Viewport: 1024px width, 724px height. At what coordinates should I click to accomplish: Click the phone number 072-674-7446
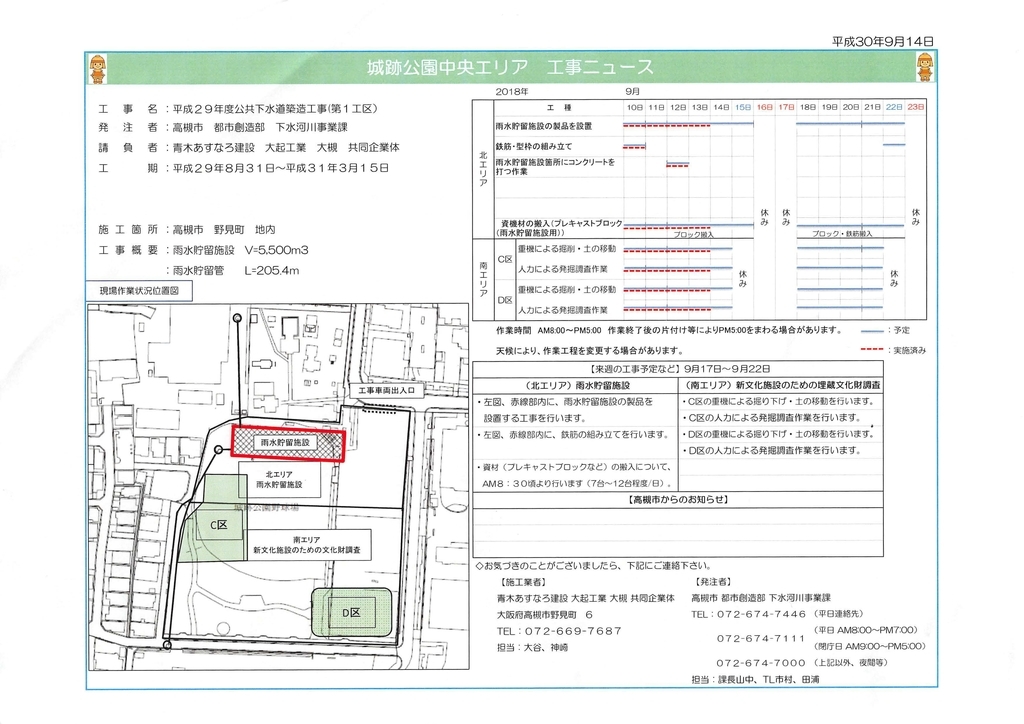(x=761, y=615)
